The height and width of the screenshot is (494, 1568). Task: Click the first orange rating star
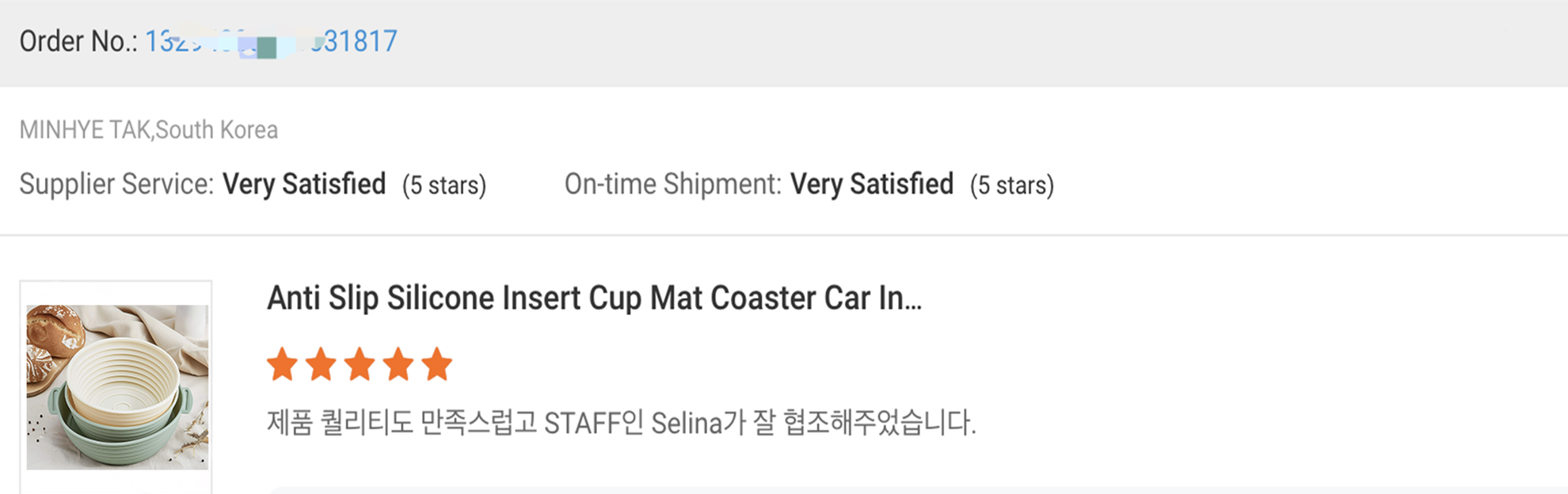(282, 365)
